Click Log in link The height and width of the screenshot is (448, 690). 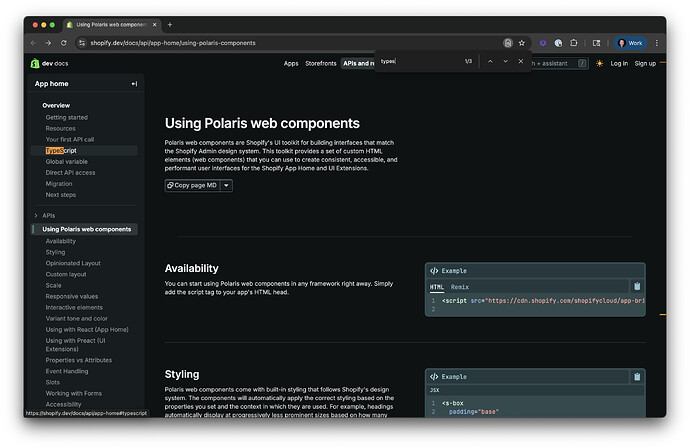click(x=619, y=63)
